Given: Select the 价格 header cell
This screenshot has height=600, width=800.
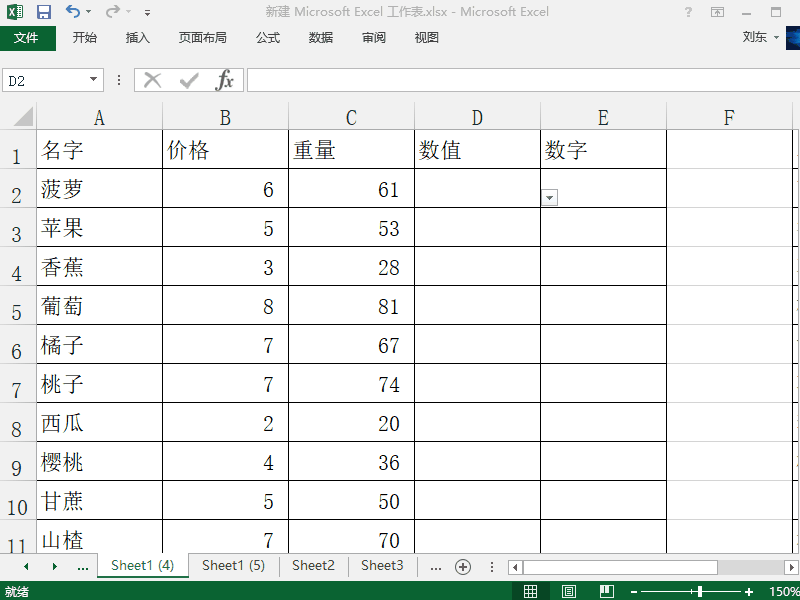Looking at the screenshot, I should click(226, 149).
